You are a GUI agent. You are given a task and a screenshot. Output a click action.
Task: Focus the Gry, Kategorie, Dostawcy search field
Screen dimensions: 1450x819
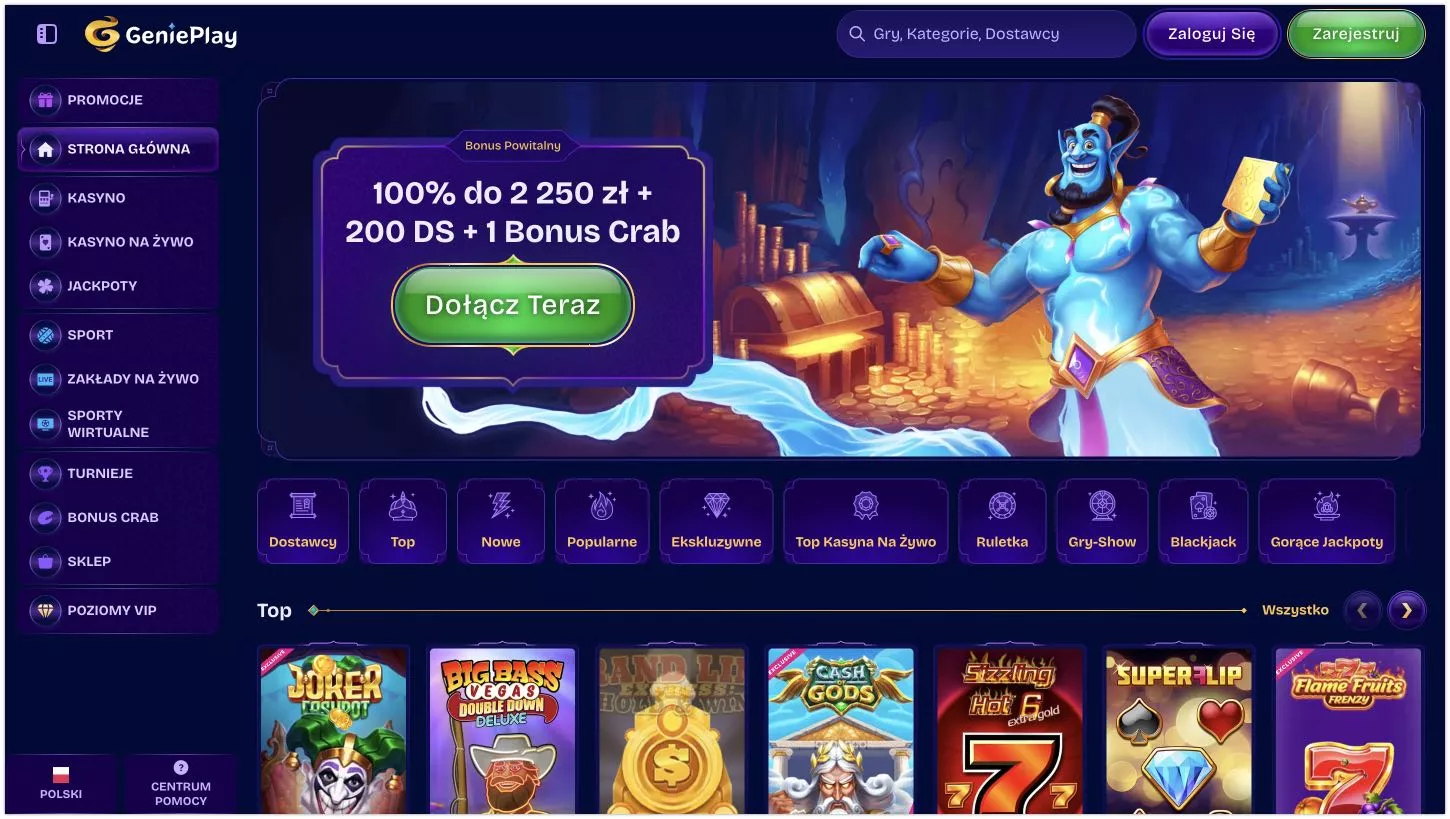(986, 34)
